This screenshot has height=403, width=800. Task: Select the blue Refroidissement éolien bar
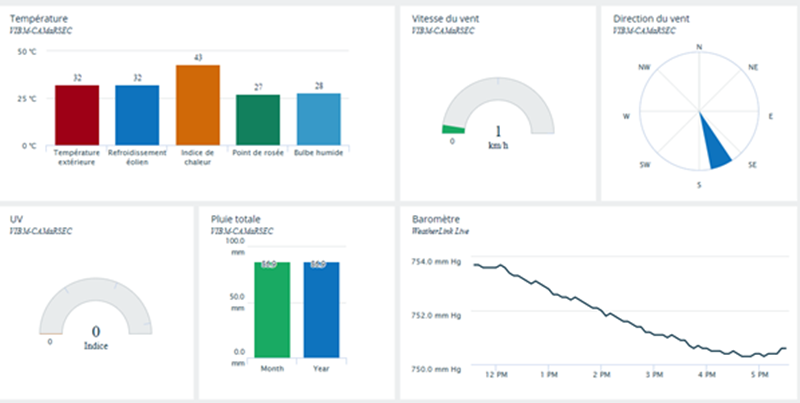tap(137, 115)
